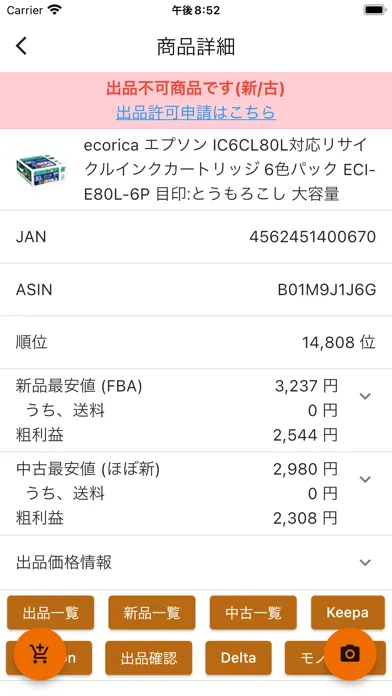This screenshot has height=696, width=392.
Task: Tap the 出品確認 button
Action: [149, 658]
